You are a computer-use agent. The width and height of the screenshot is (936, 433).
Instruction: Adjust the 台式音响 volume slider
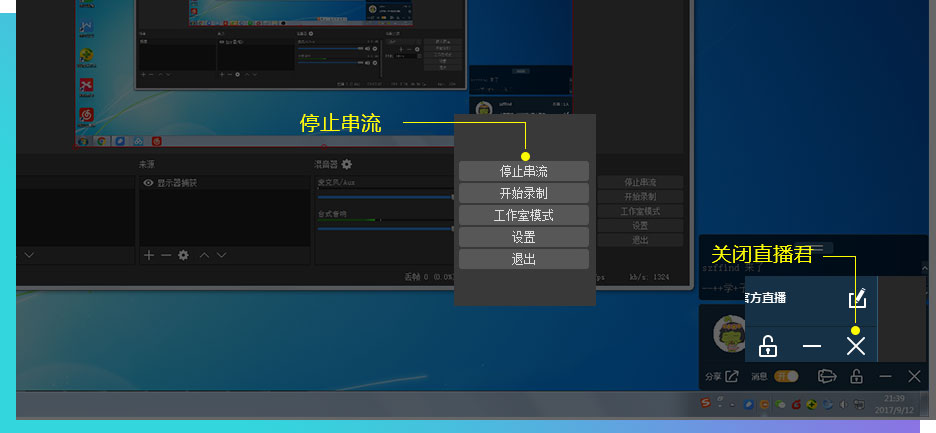[386, 228]
